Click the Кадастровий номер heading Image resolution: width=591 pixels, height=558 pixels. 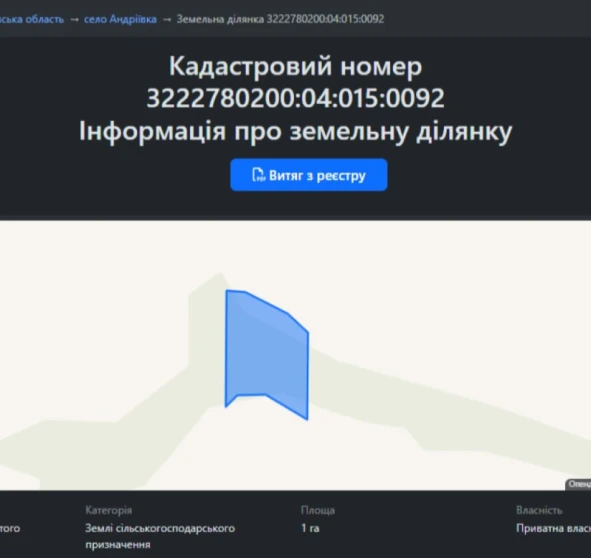295,66
